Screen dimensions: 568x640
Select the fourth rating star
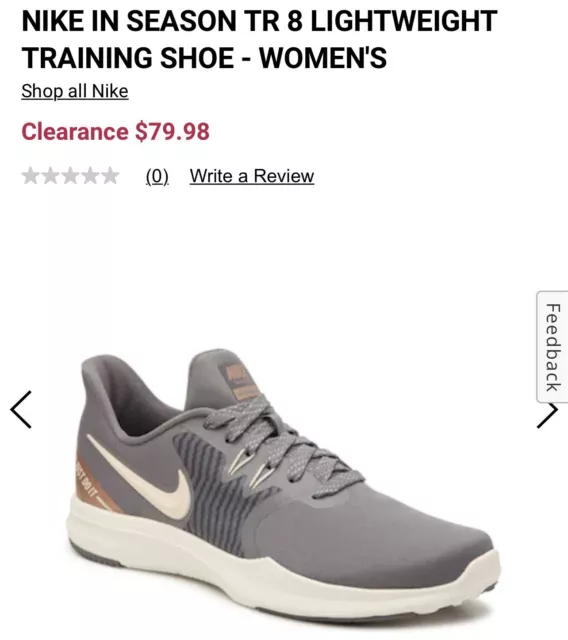(x=90, y=176)
